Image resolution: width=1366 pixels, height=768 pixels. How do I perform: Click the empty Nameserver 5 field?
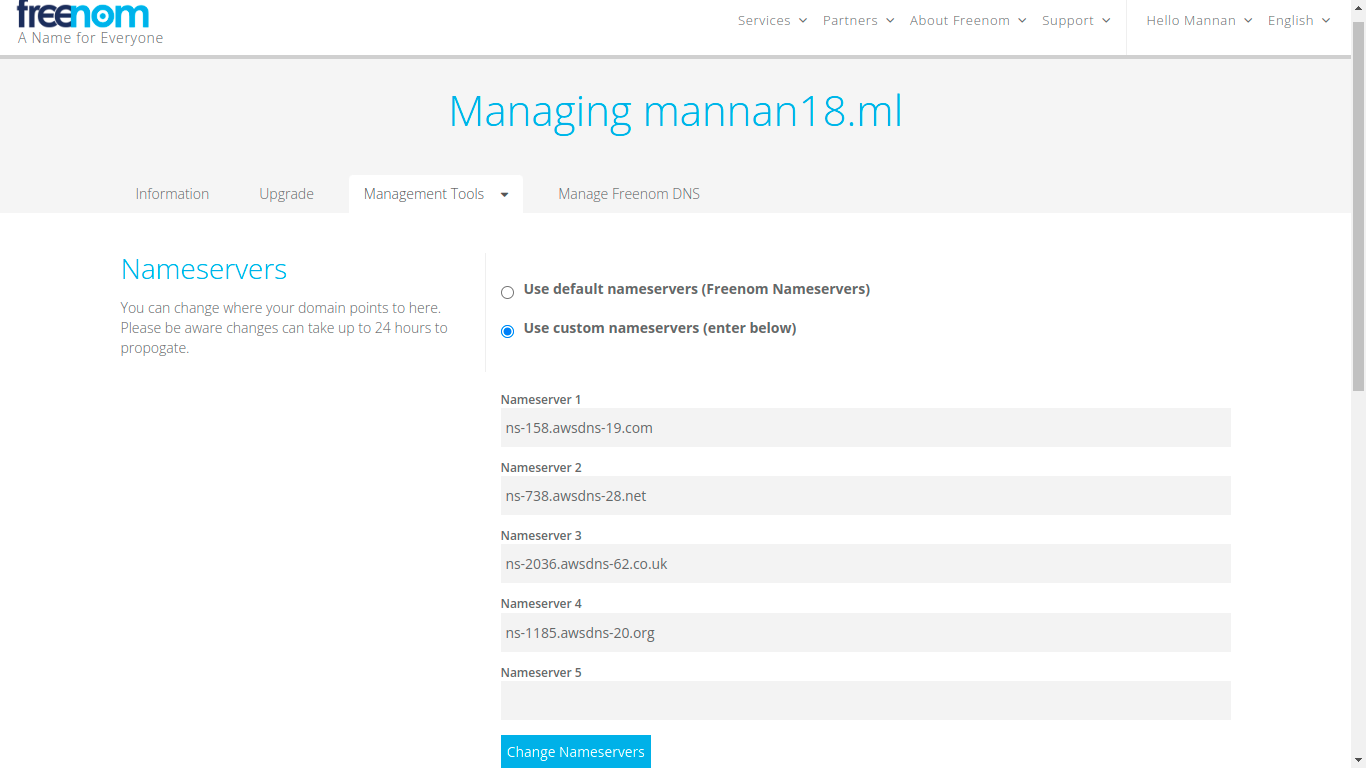point(865,700)
